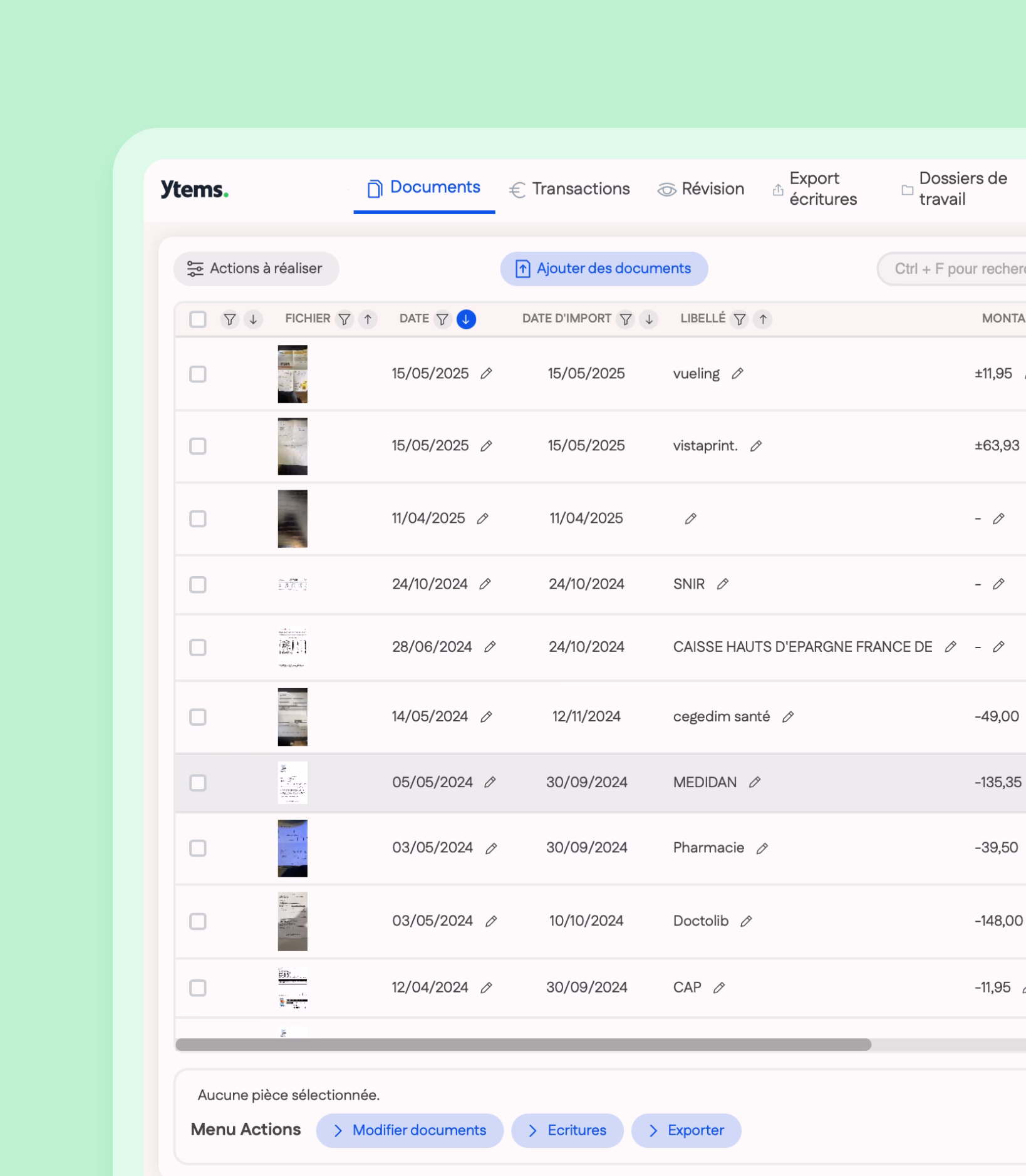Edit the Doctolib label pencil icon
1026x1176 pixels.
(746, 921)
